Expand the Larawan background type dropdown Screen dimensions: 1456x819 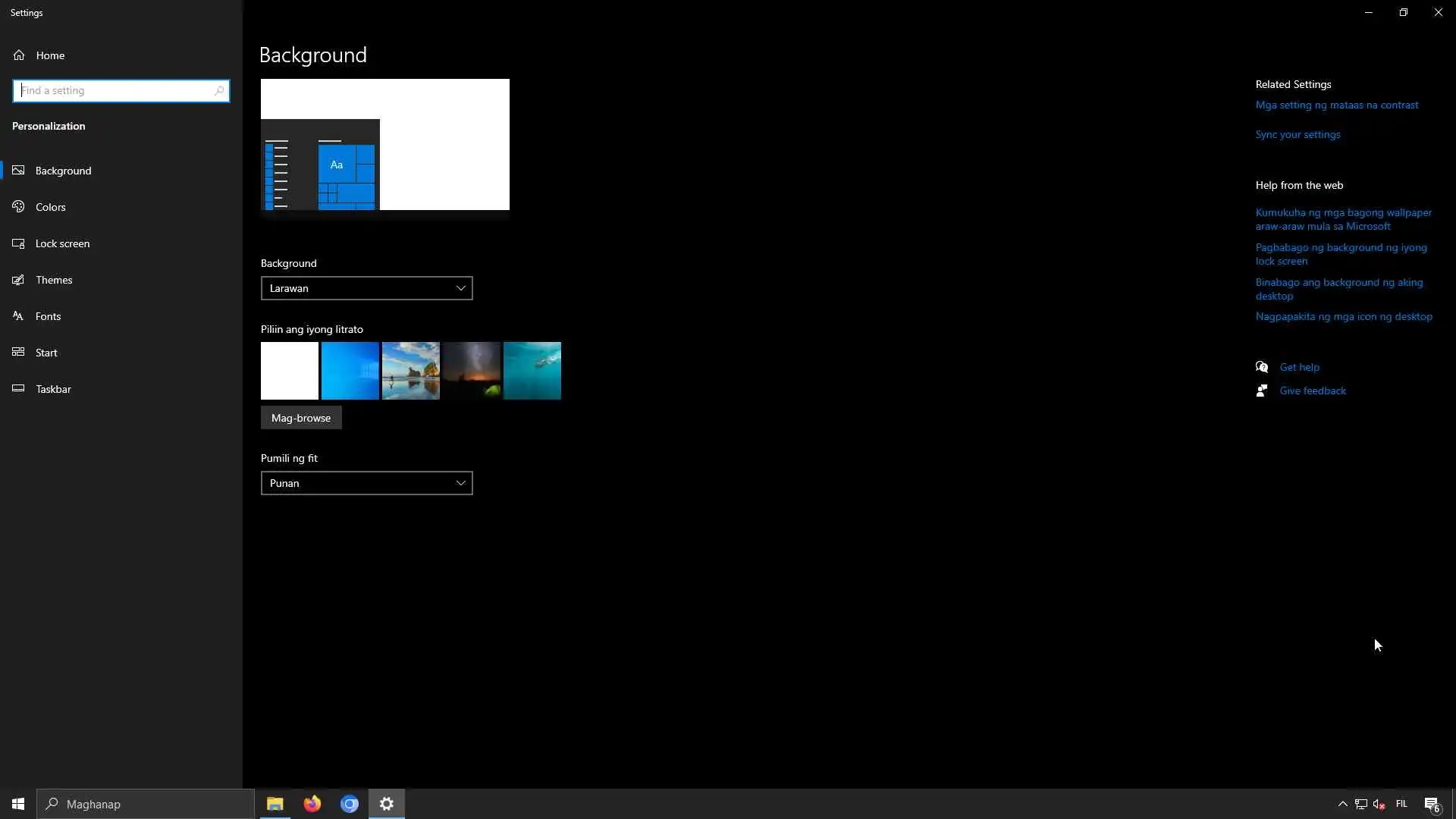(x=366, y=288)
